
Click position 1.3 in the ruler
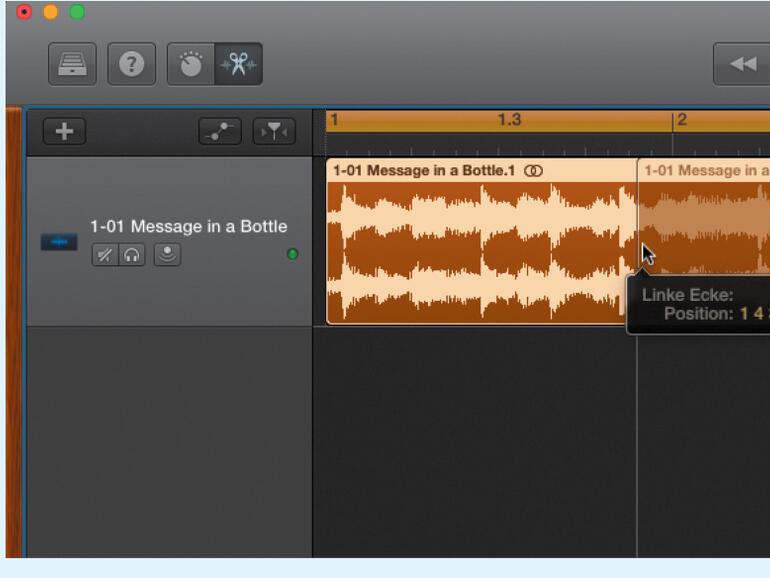[x=509, y=120]
